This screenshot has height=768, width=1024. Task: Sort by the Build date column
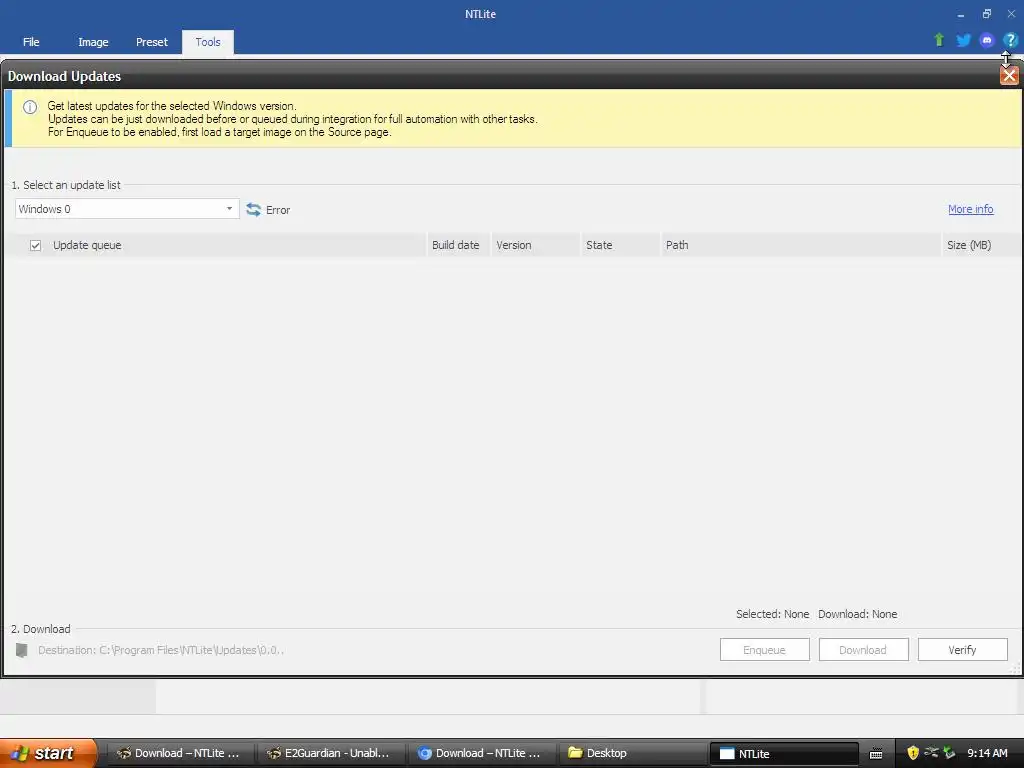point(456,245)
